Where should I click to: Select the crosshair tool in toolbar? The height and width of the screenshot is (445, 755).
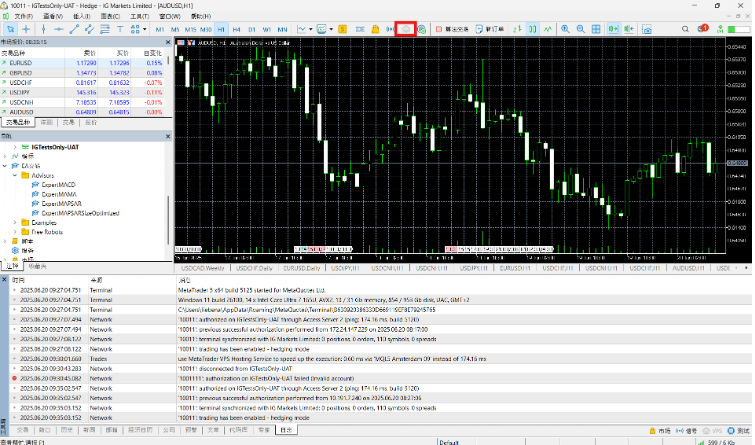pyautogui.click(x=27, y=30)
